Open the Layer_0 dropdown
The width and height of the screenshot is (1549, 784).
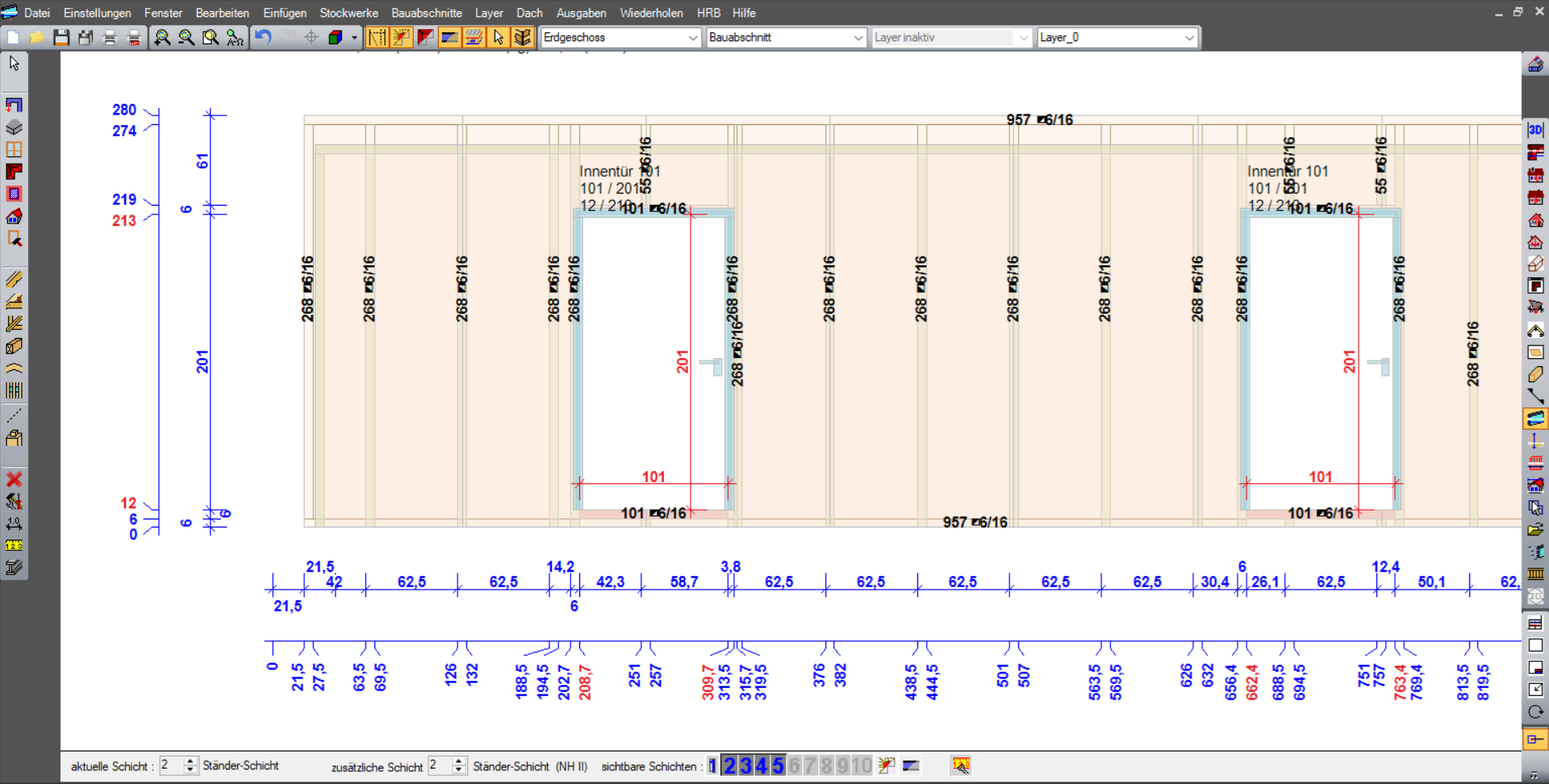(1188, 38)
